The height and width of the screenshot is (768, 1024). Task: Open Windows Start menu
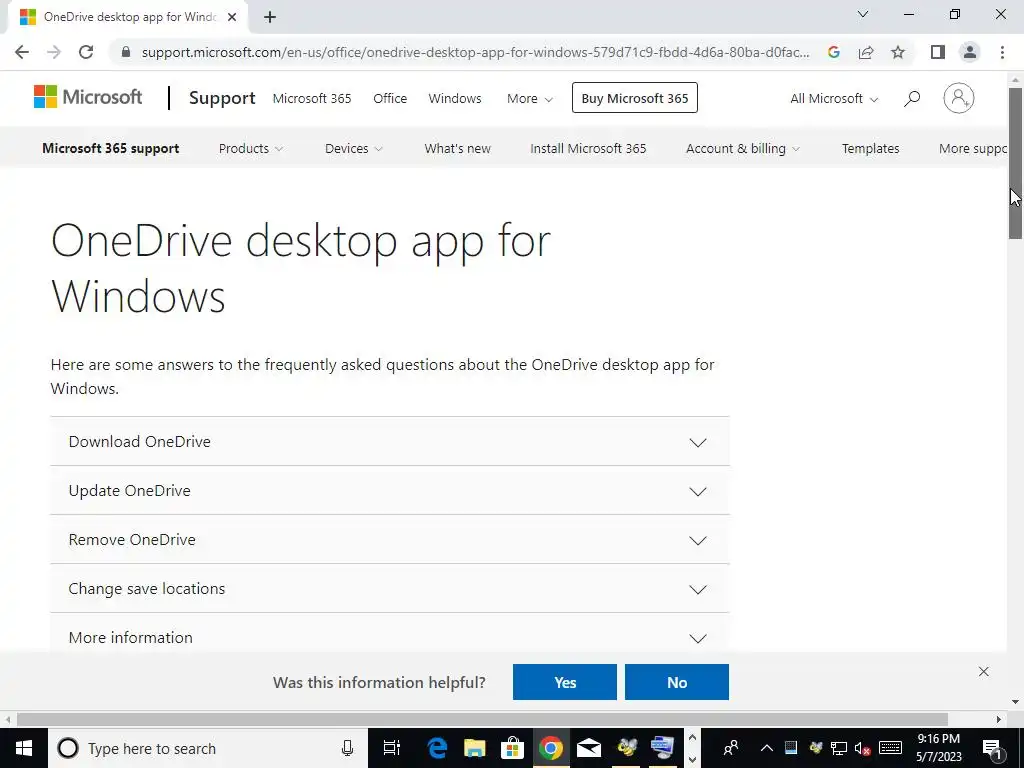pos(24,748)
